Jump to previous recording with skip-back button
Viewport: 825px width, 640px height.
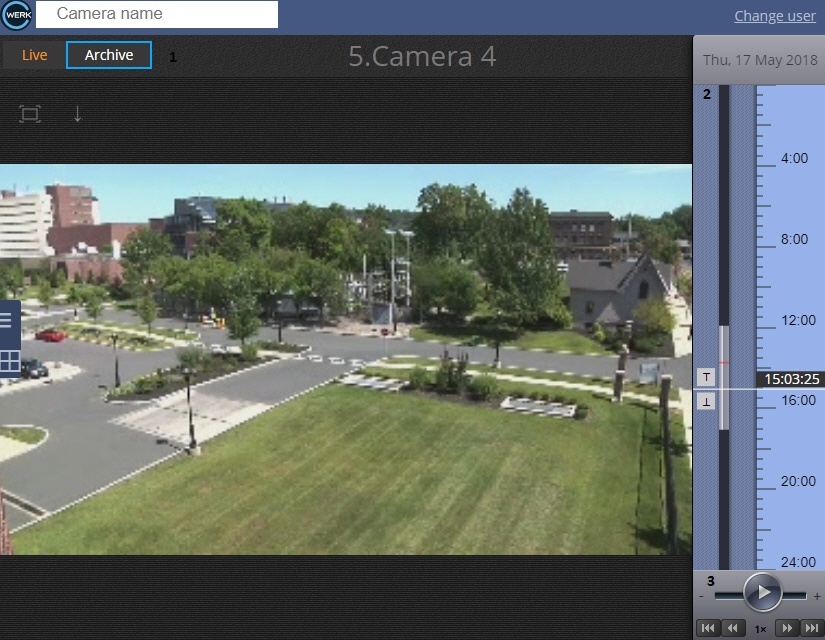(x=708, y=628)
